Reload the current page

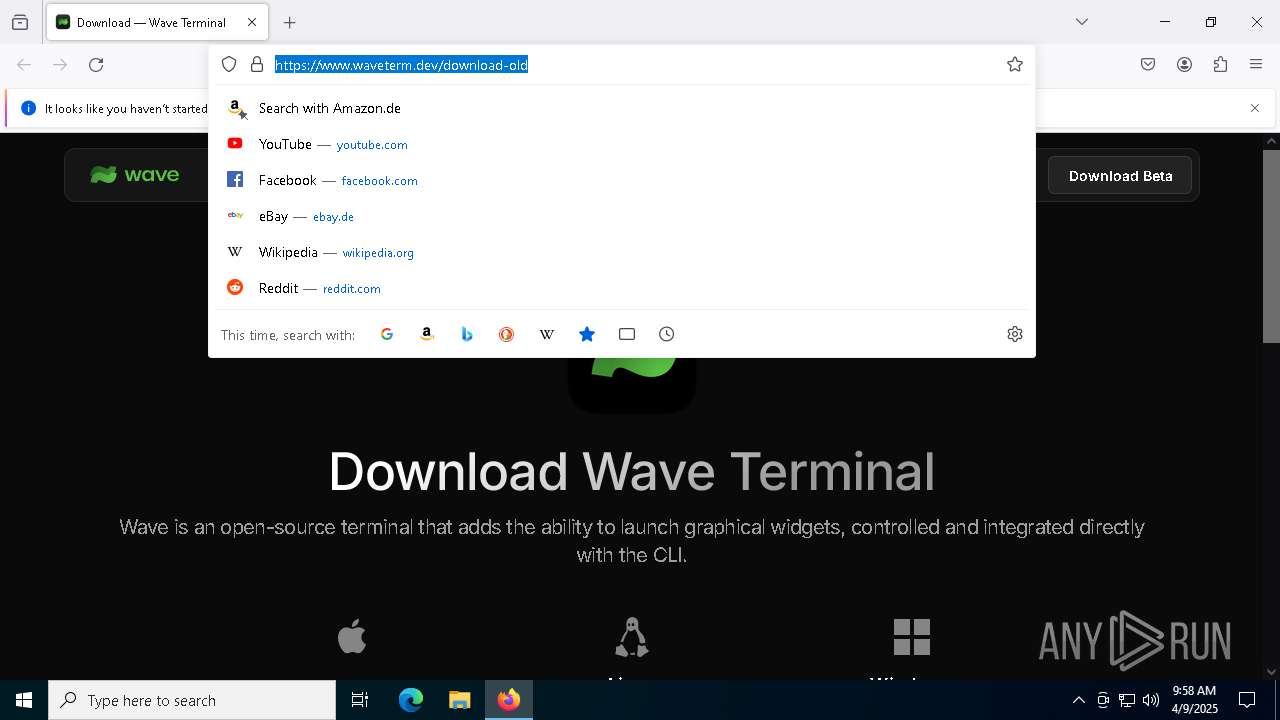96,65
